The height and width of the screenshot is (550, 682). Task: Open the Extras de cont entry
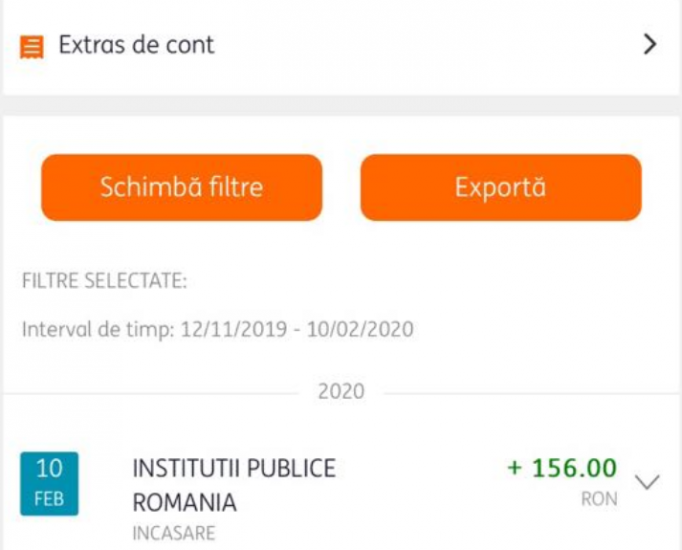(341, 45)
